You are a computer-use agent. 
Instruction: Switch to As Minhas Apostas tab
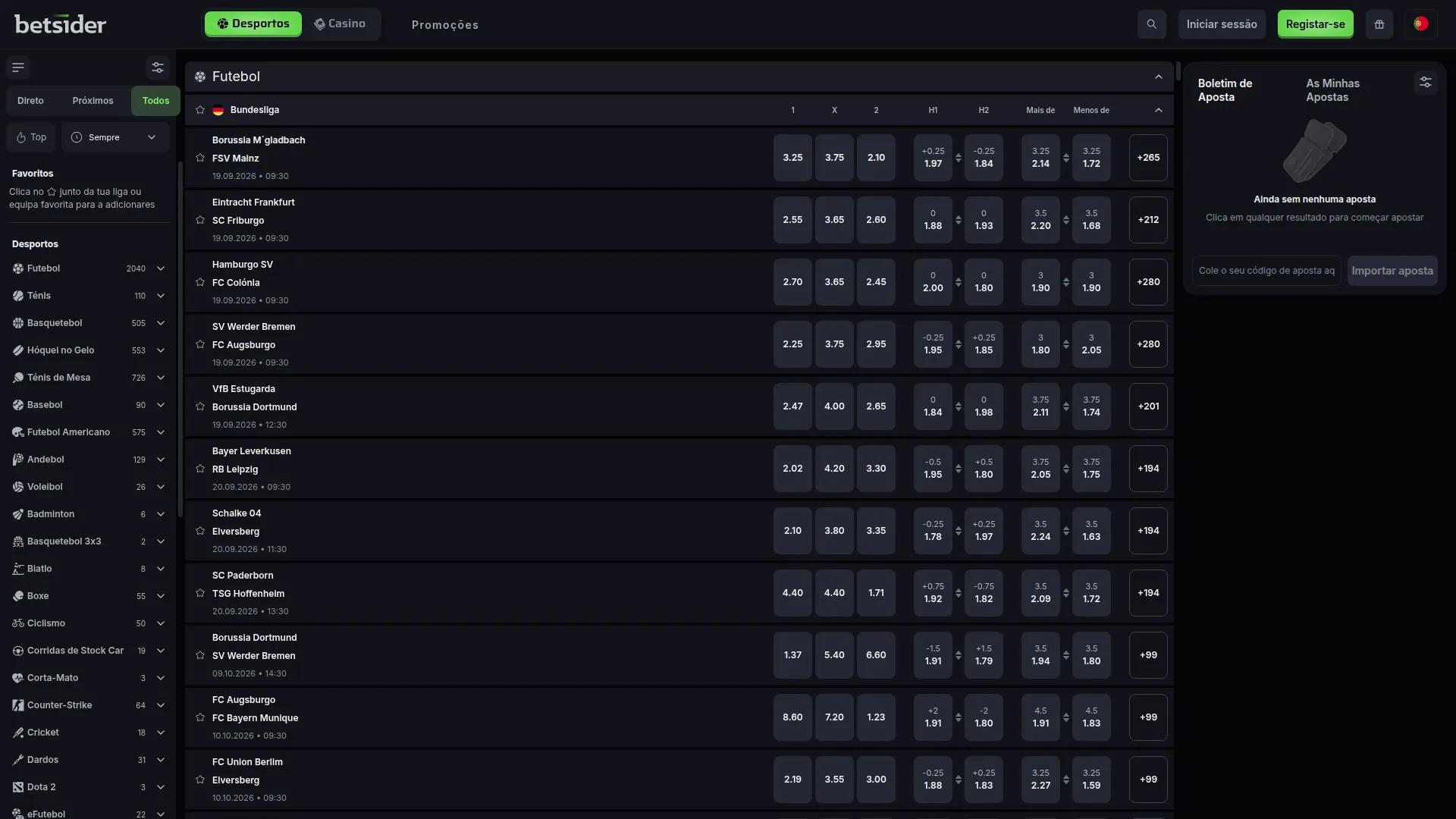click(1332, 90)
